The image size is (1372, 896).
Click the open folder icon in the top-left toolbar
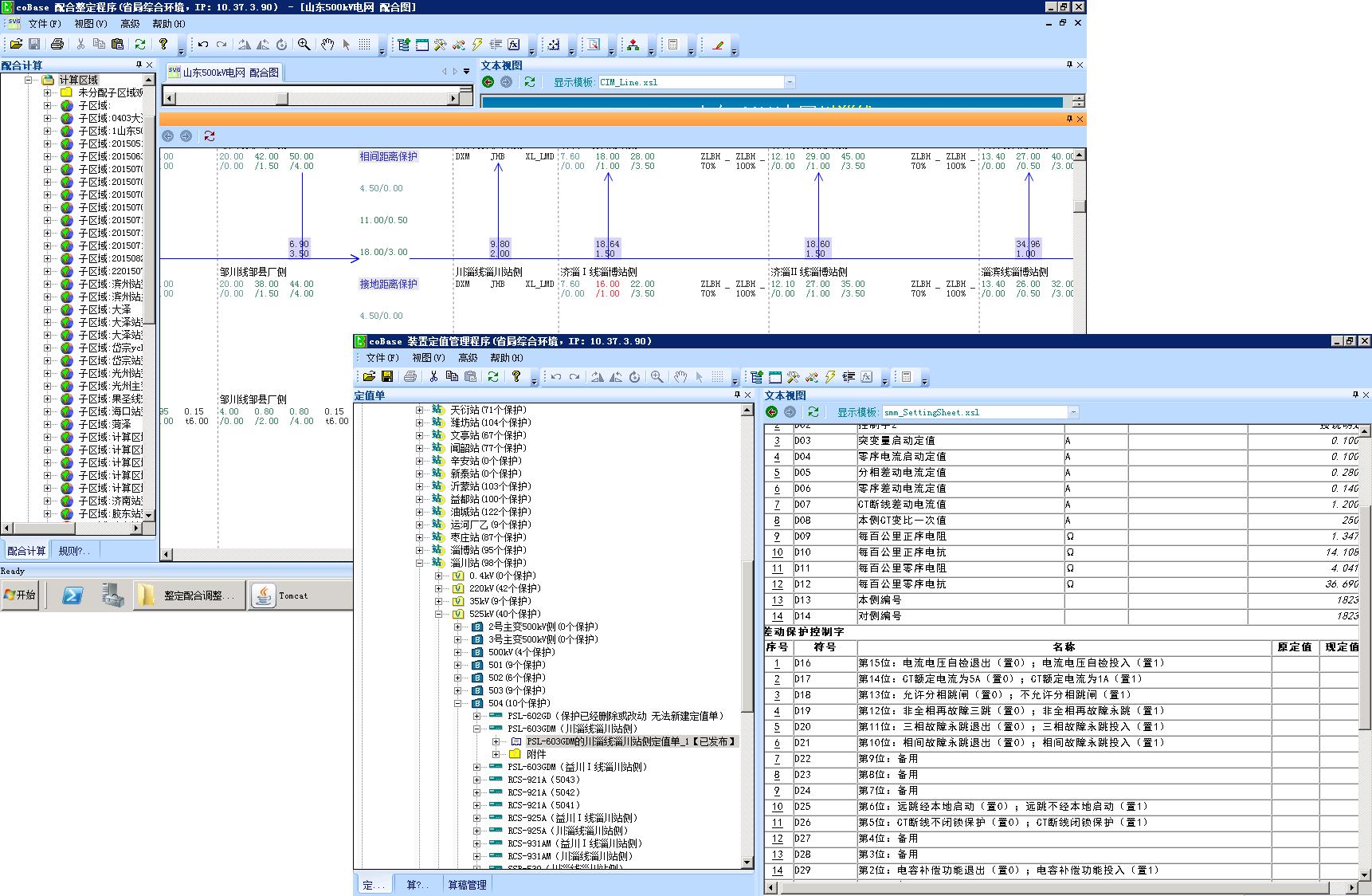tap(15, 45)
